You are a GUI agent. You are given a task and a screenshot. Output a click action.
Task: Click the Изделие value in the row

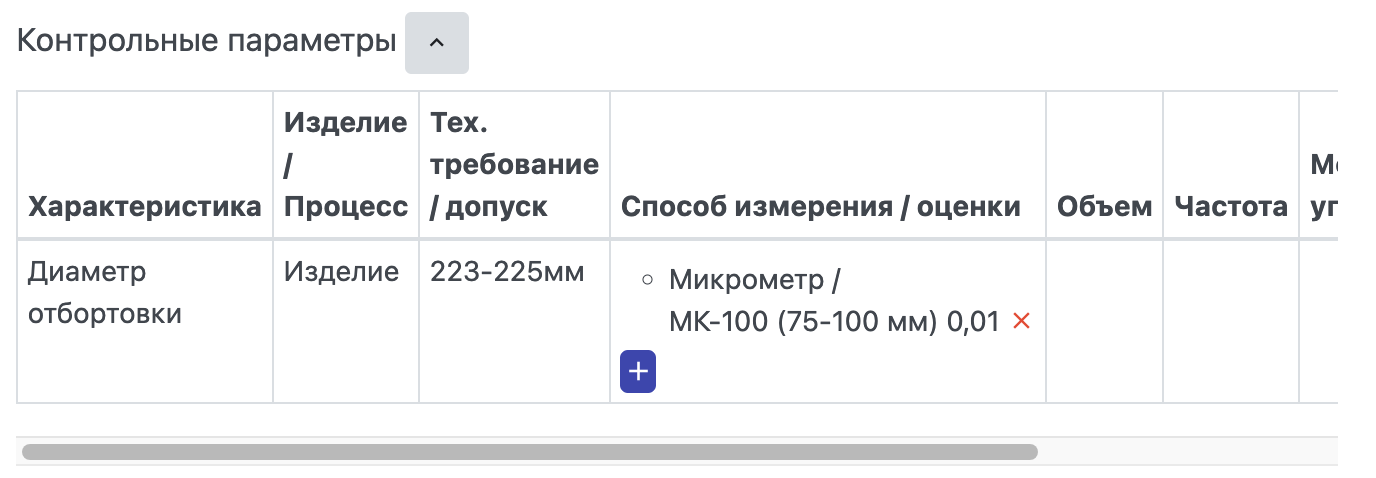(341, 271)
